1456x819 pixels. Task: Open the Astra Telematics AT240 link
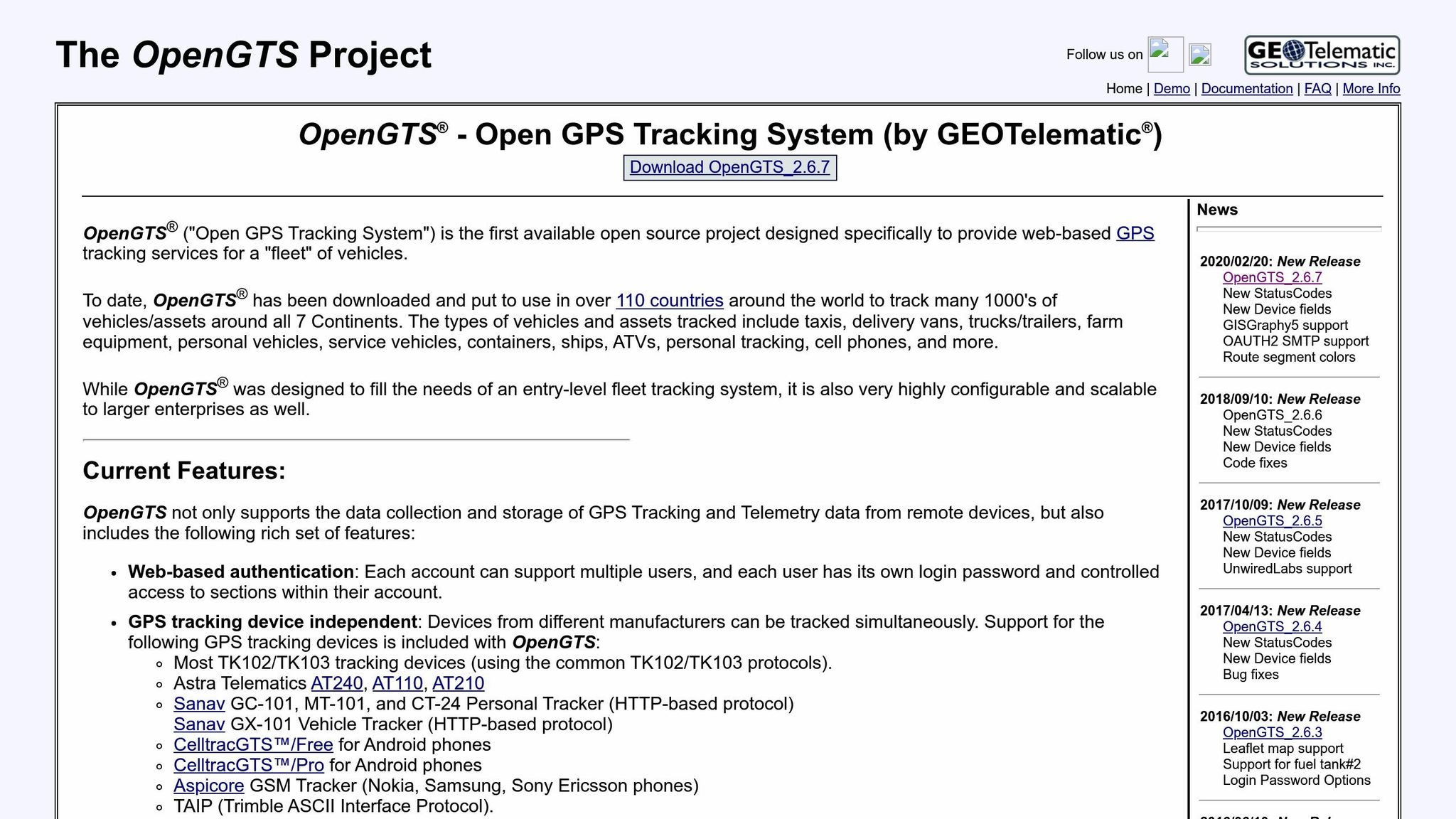(336, 683)
